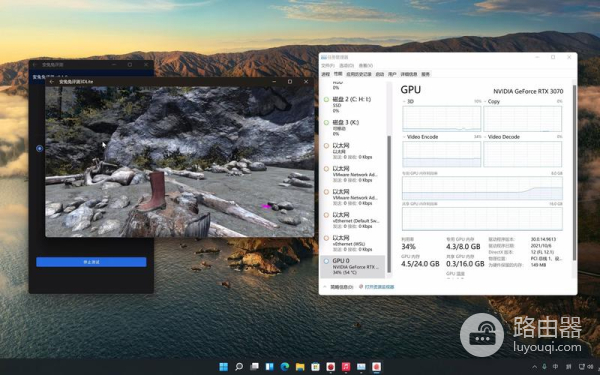The width and height of the screenshot is (600, 375).
Task: Click the driver date 2021/10/6
Action: tap(541, 246)
